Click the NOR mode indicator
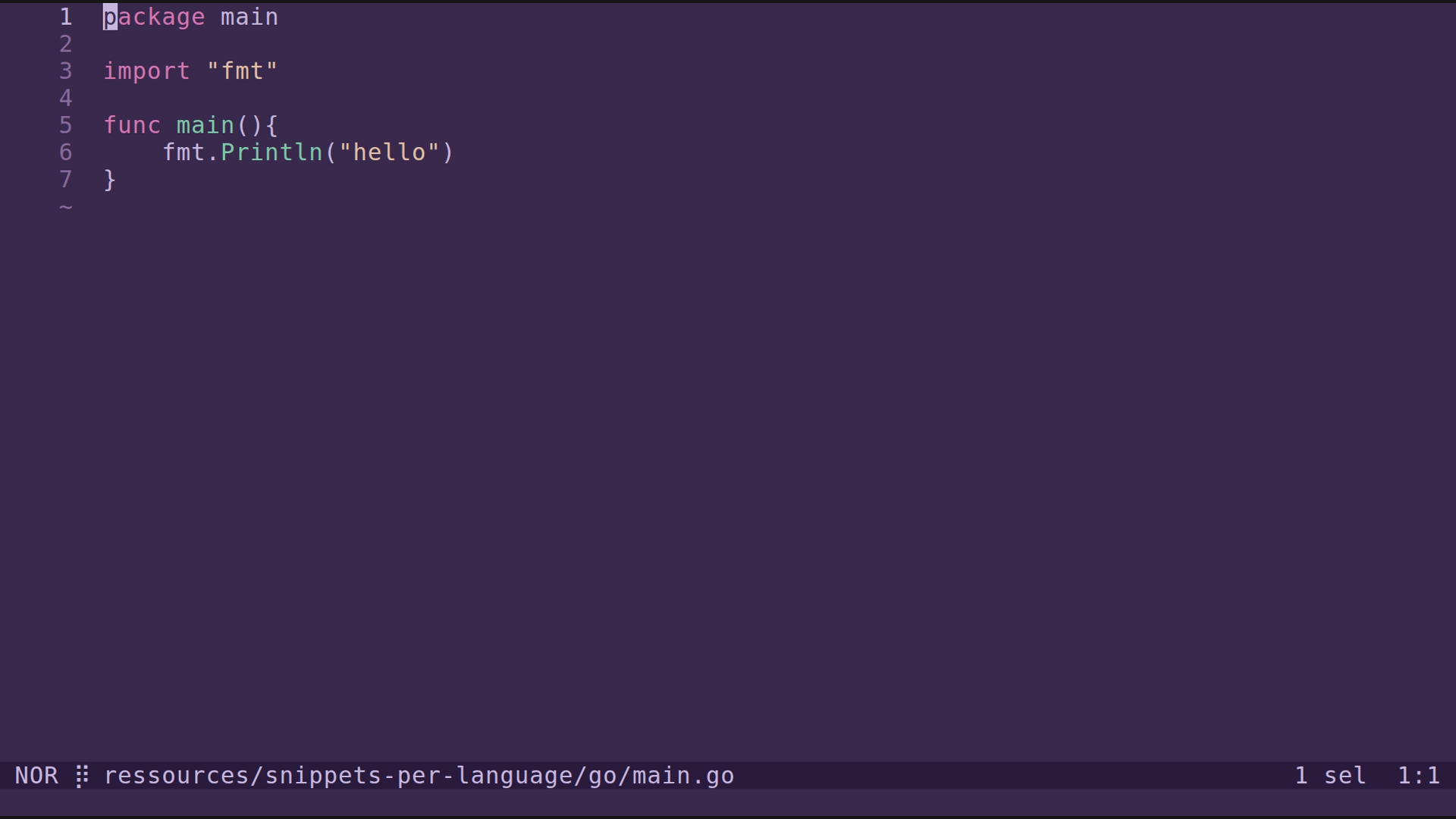 click(36, 776)
